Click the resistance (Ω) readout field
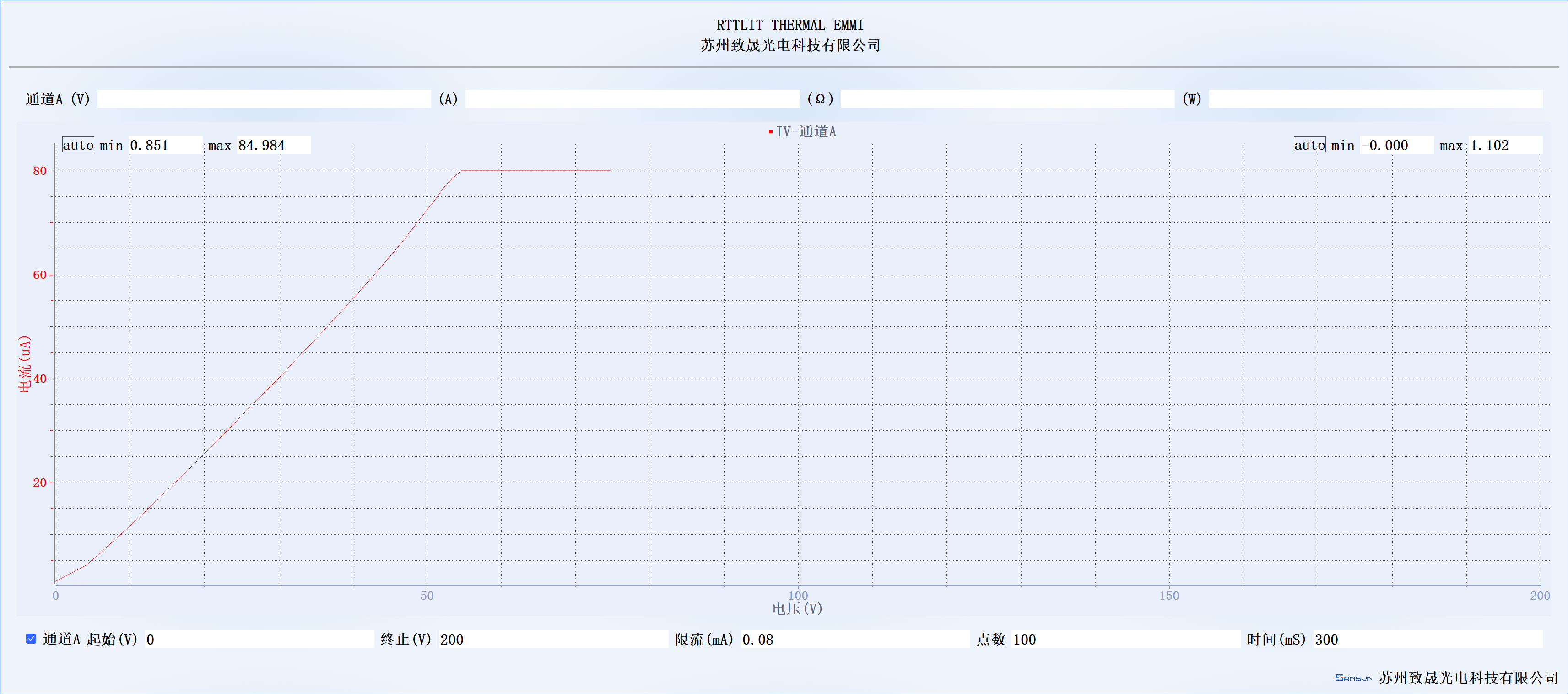 [1007, 99]
